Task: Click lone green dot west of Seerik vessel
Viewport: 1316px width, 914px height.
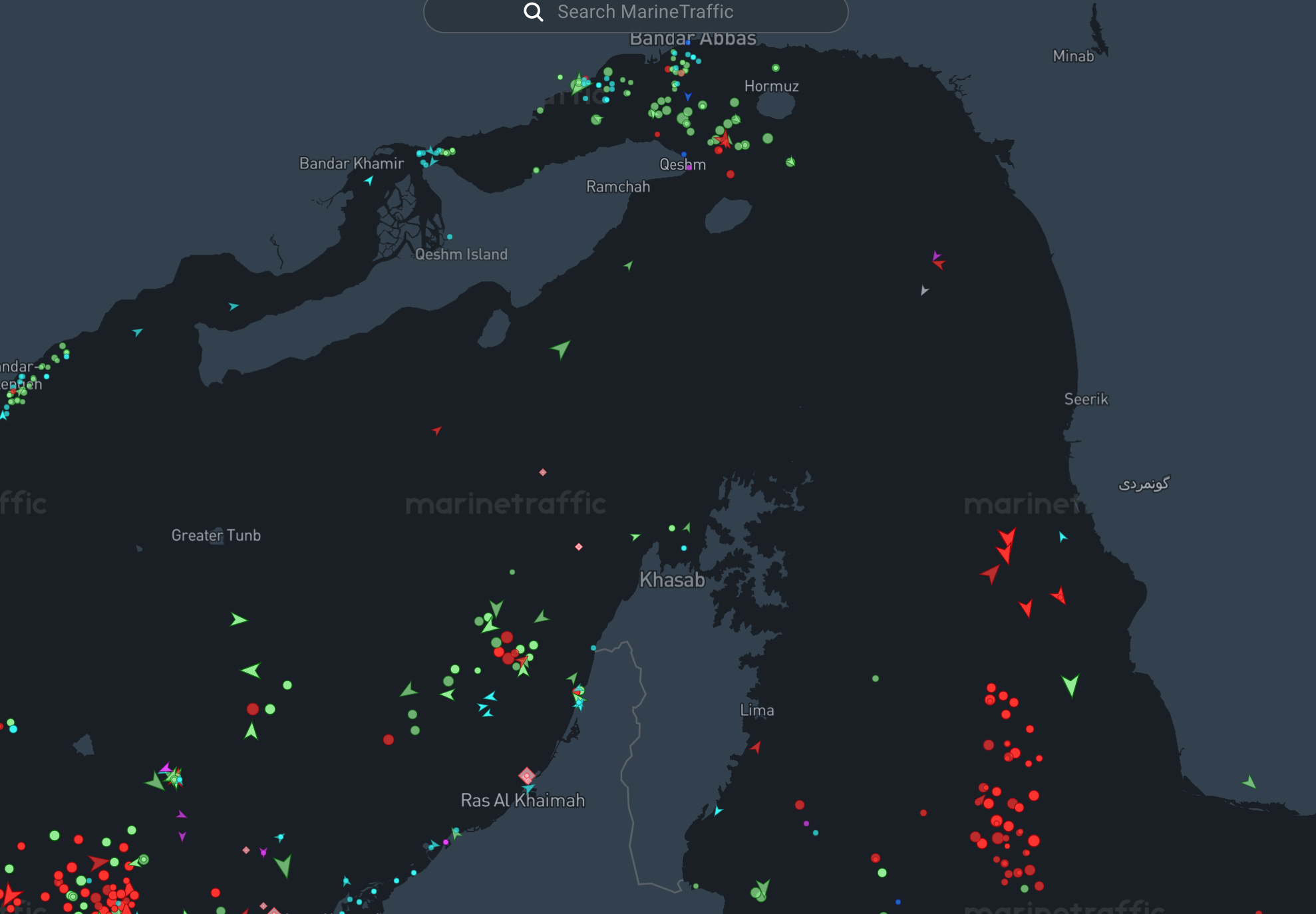Action: click(876, 679)
